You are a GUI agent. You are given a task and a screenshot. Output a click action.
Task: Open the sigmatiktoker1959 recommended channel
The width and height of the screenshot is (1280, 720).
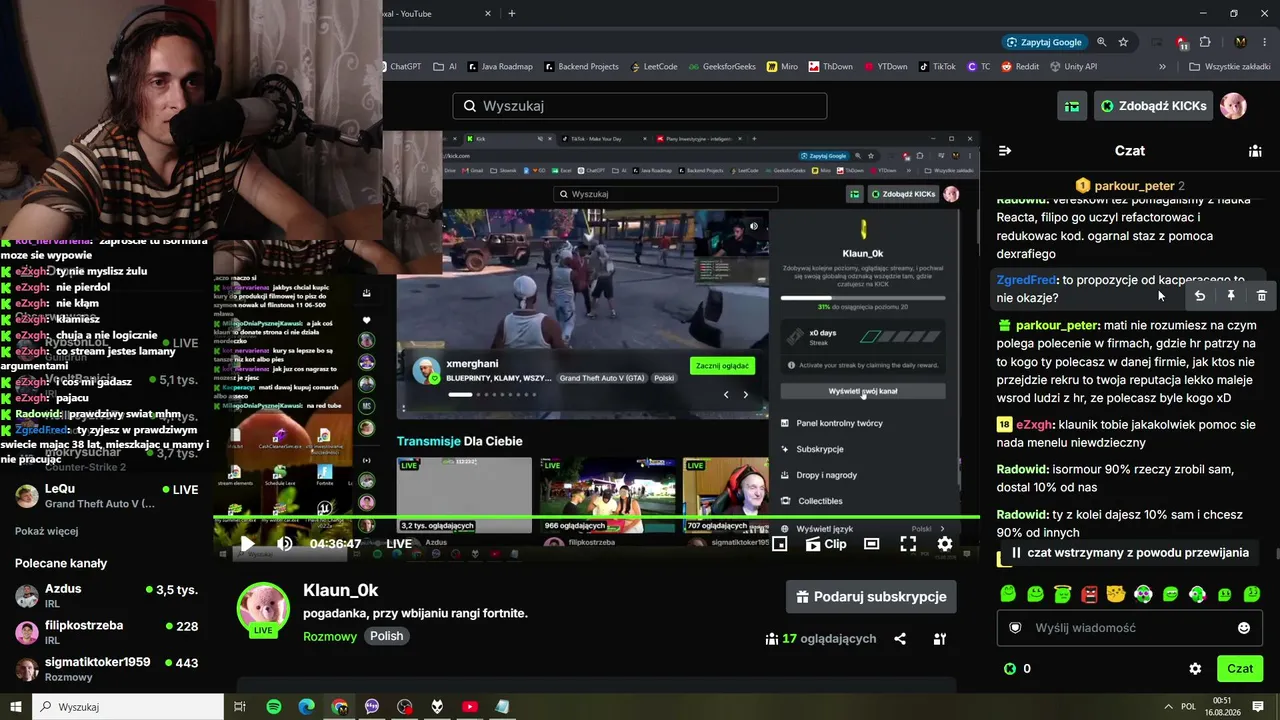(x=107, y=669)
